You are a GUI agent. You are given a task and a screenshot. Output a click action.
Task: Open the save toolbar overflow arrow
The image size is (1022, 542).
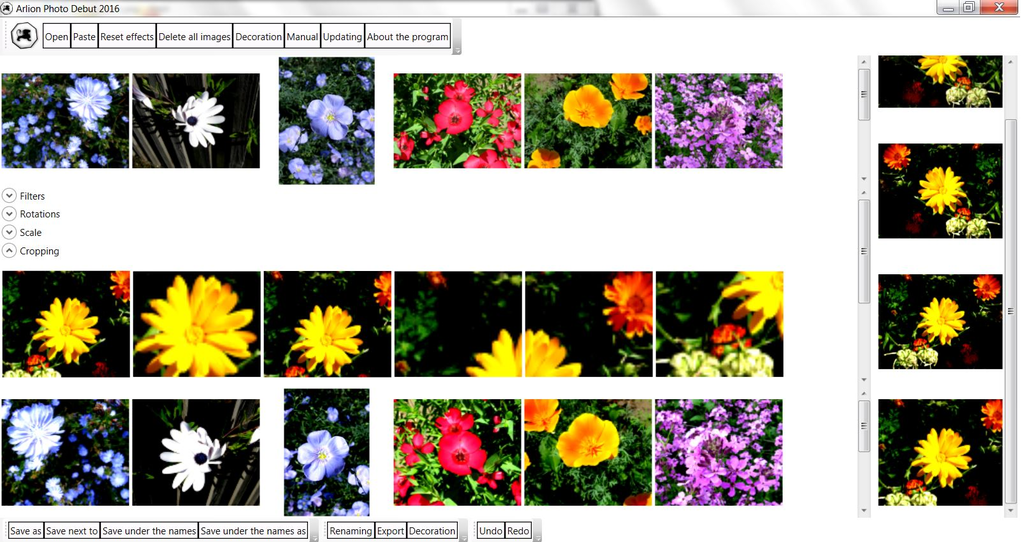(x=314, y=538)
